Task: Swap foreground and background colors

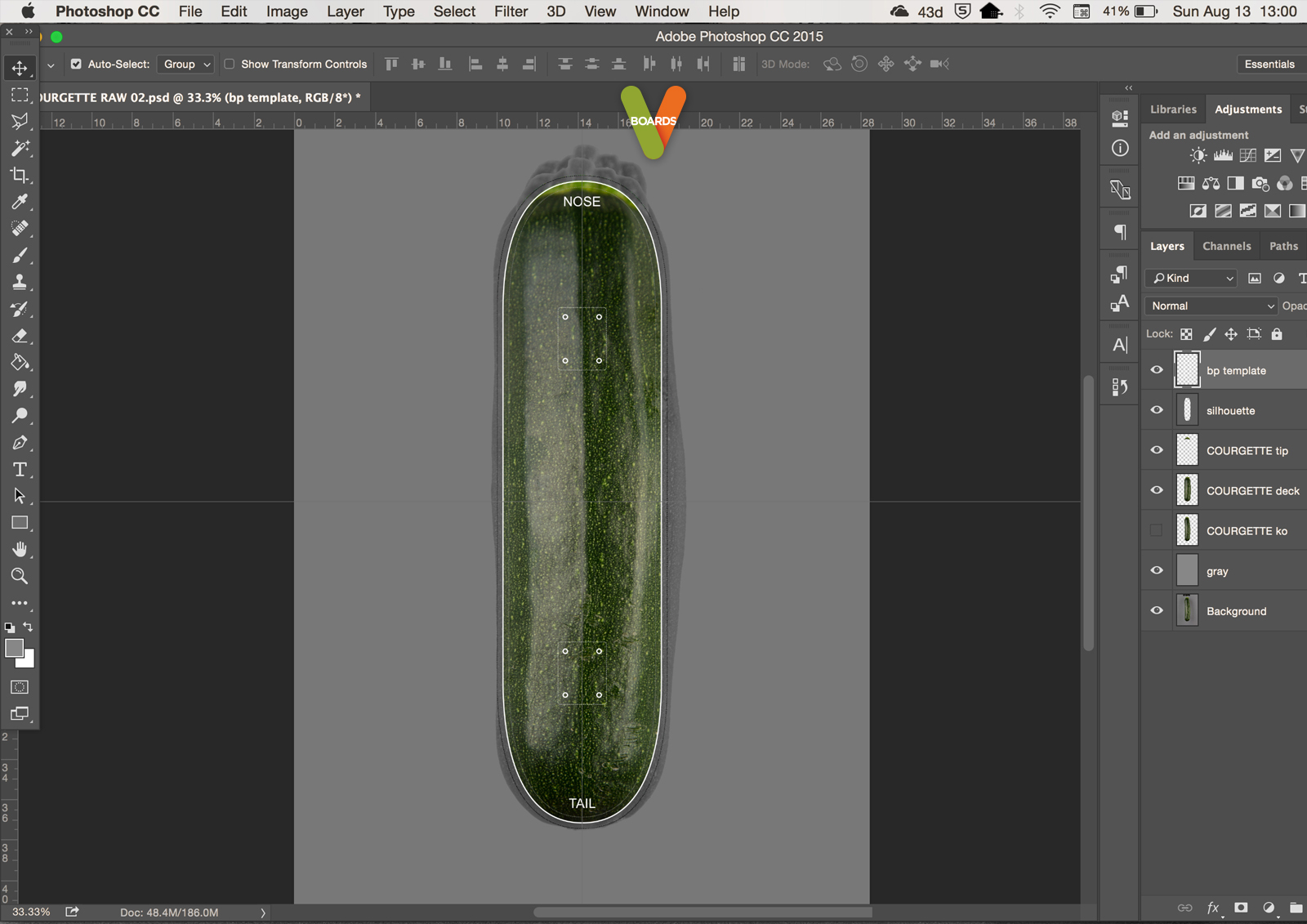Action: (29, 627)
